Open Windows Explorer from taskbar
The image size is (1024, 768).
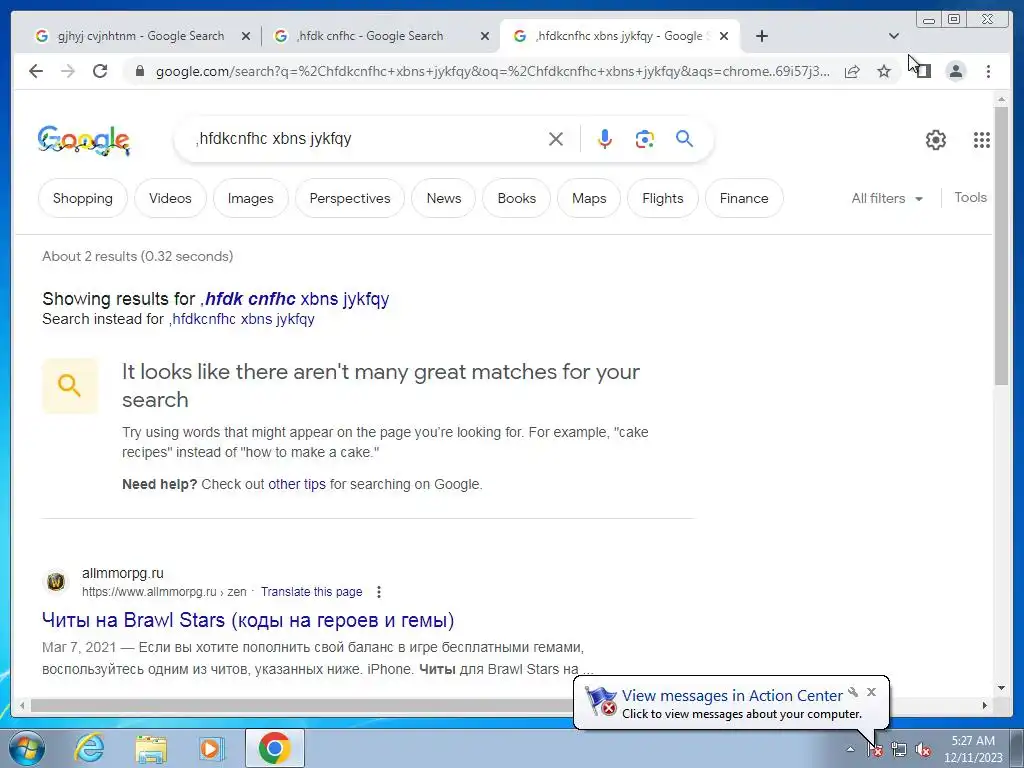click(151, 748)
